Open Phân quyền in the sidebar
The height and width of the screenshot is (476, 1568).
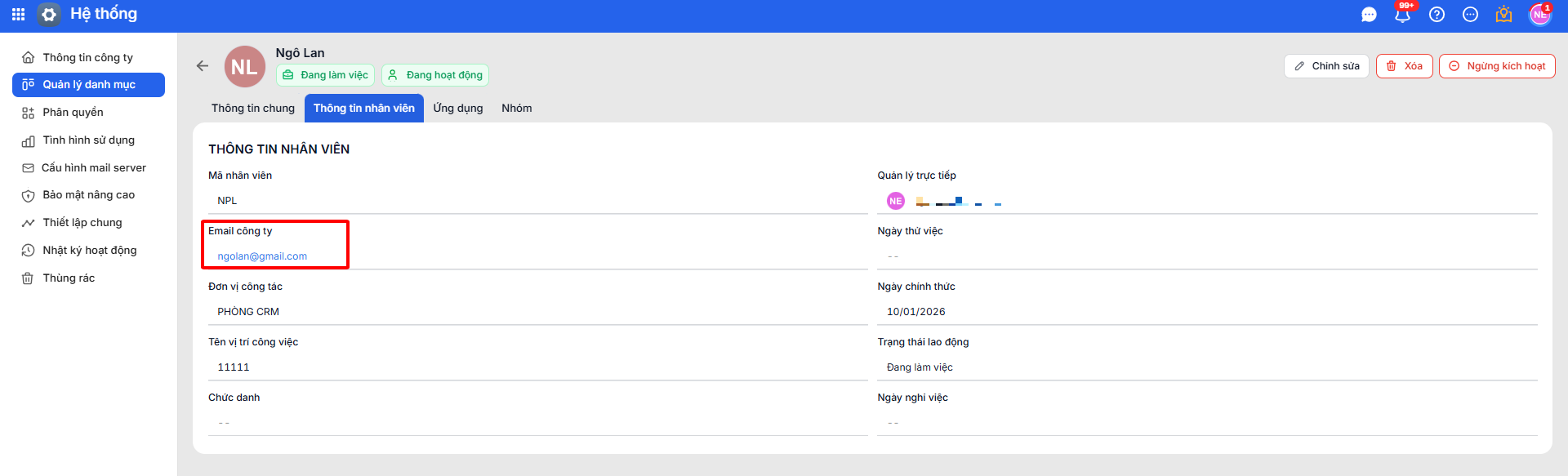(x=73, y=113)
